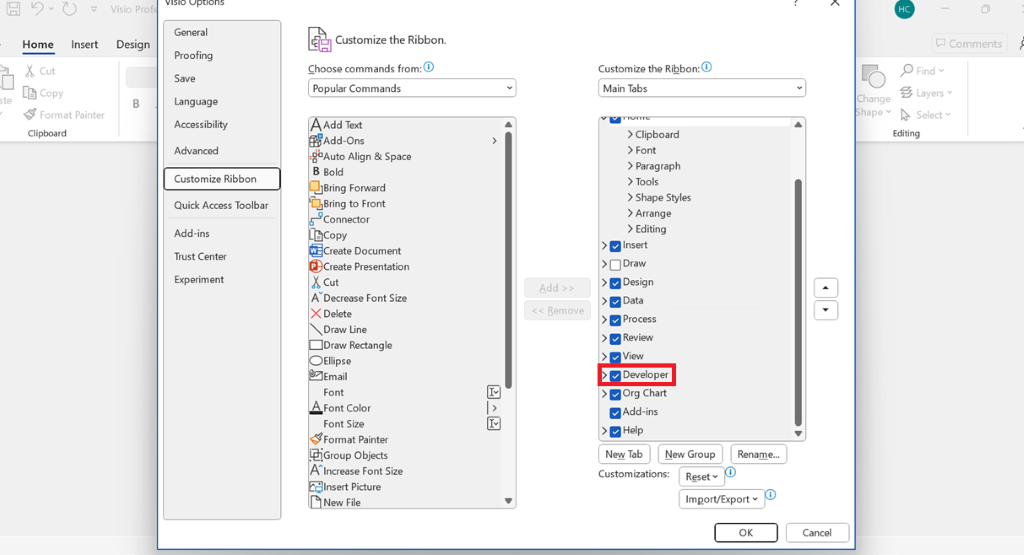Choose the Connector command icon
This screenshot has height=555, width=1024.
[x=316, y=219]
